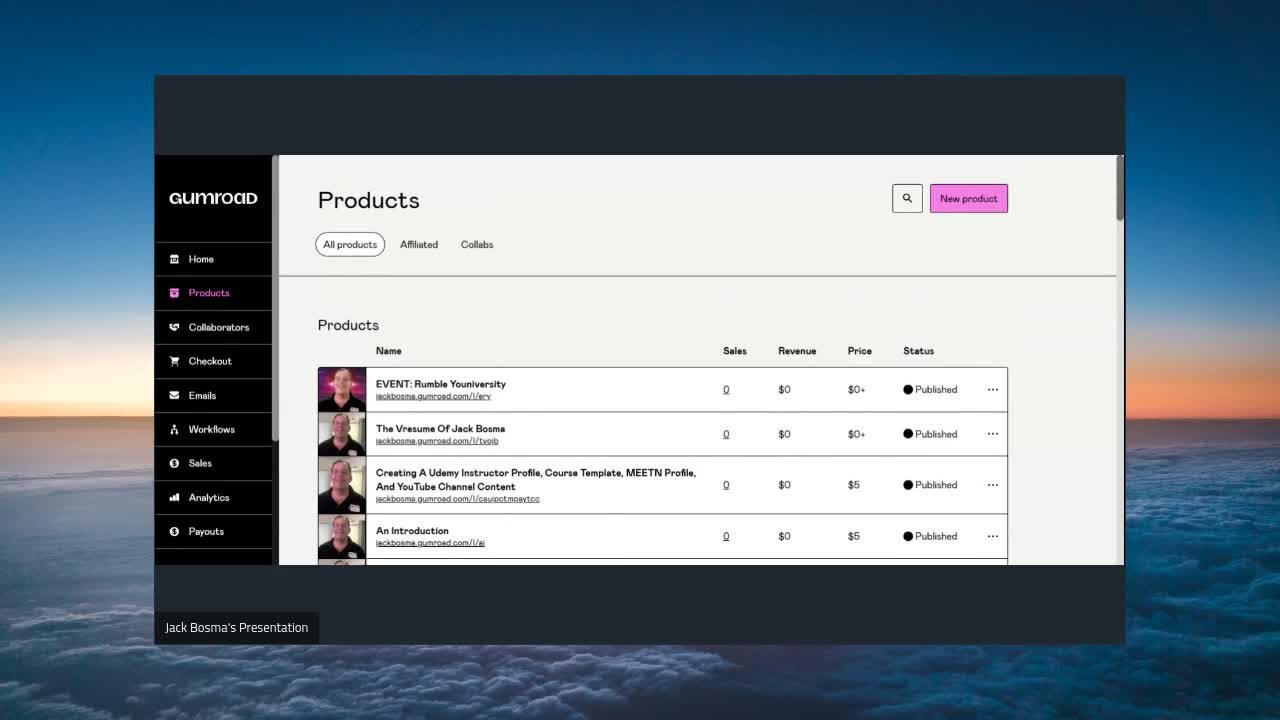Screen dimensions: 1280x720
Task: Click the Payouts icon in sidebar
Action: pos(174,531)
